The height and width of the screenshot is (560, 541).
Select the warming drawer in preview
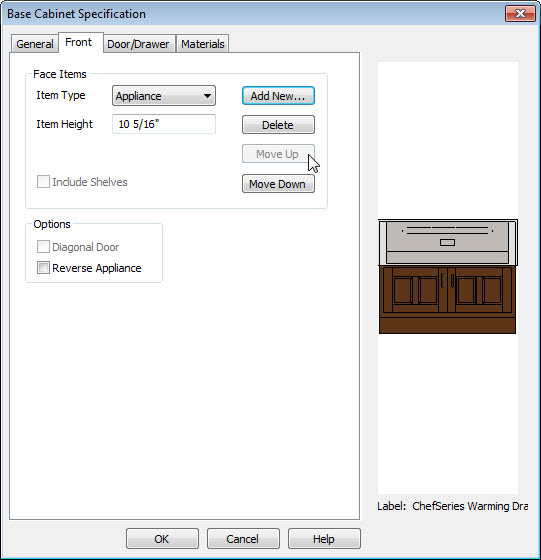pyautogui.click(x=447, y=242)
